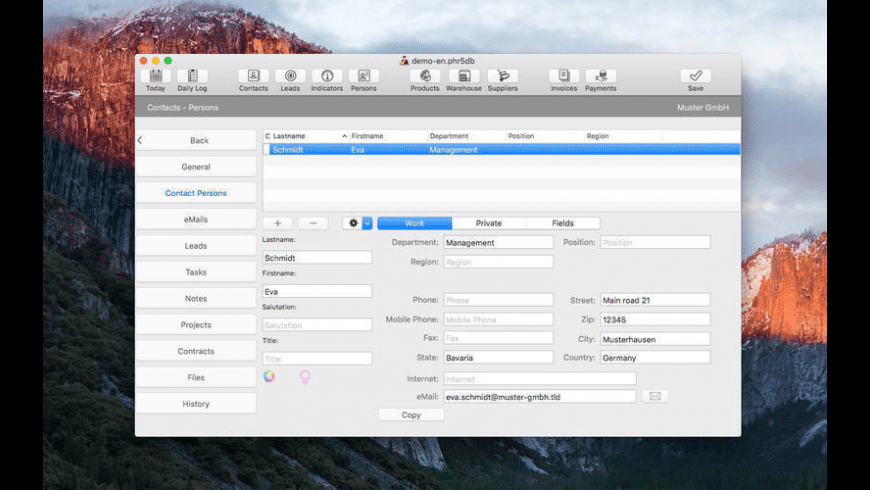Switch to the Private tab

[x=489, y=223]
